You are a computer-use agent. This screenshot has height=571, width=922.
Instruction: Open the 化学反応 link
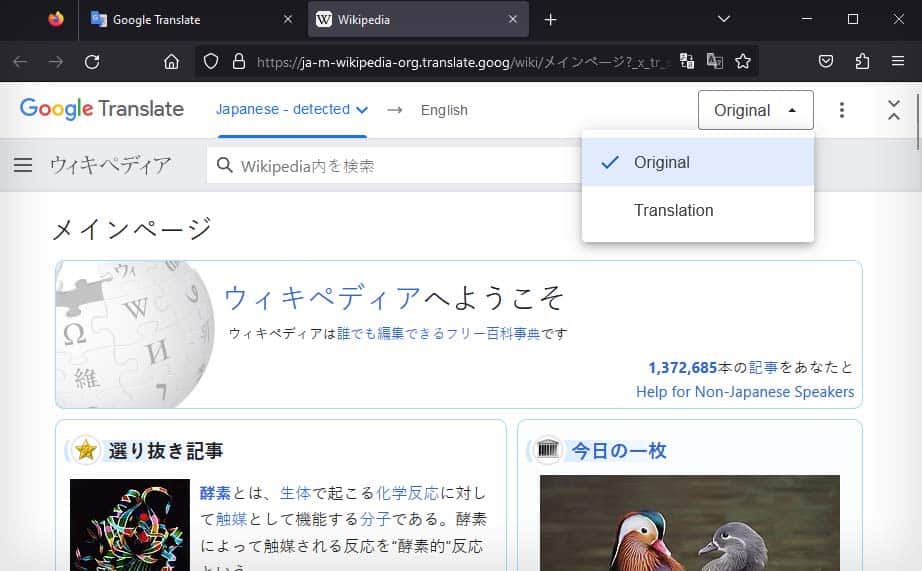tap(407, 493)
